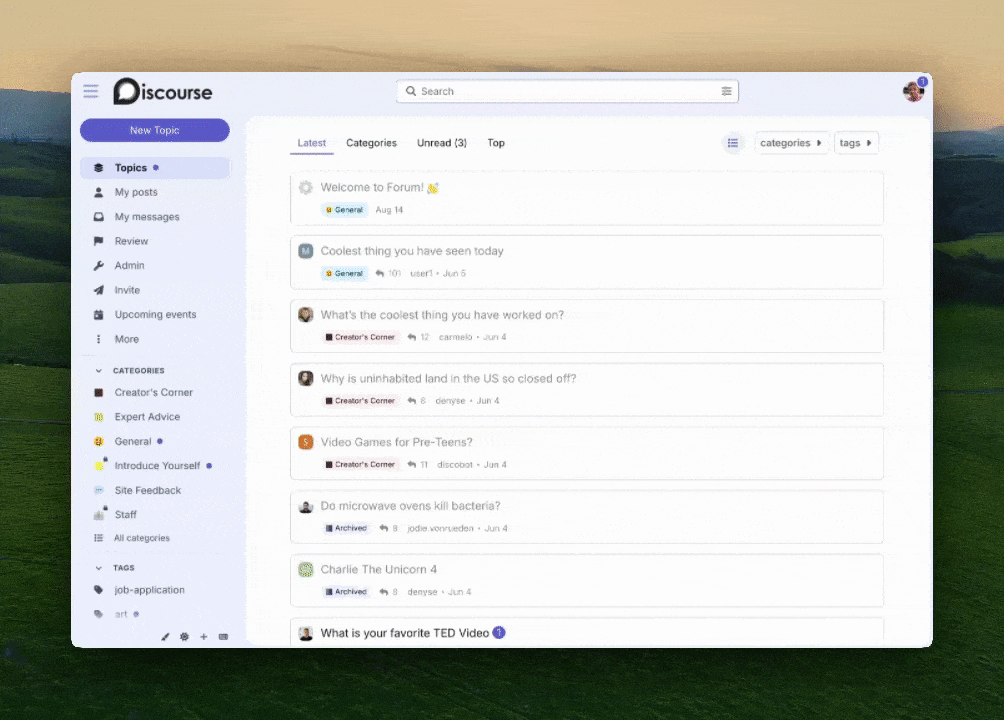Open Upcoming events calendar icon
The height and width of the screenshot is (720, 1004).
99,314
